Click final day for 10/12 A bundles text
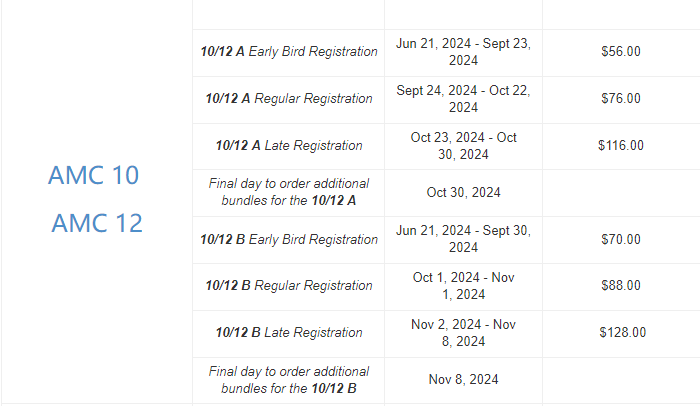 pyautogui.click(x=289, y=192)
